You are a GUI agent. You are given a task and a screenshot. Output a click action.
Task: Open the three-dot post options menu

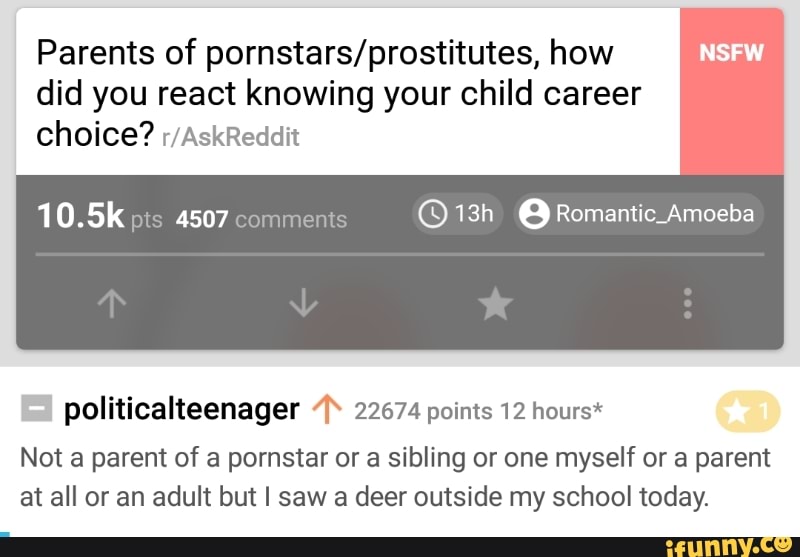[686, 303]
